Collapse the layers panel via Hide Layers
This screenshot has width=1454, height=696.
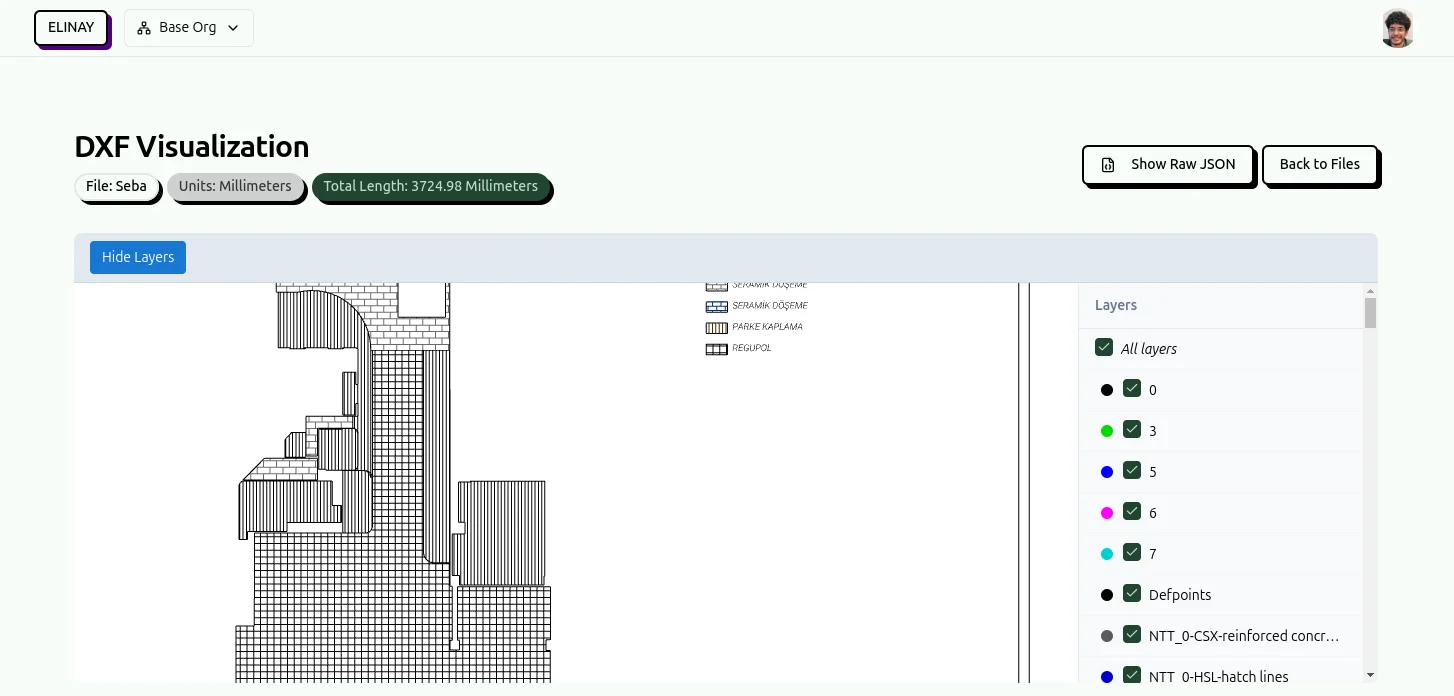pyautogui.click(x=137, y=257)
